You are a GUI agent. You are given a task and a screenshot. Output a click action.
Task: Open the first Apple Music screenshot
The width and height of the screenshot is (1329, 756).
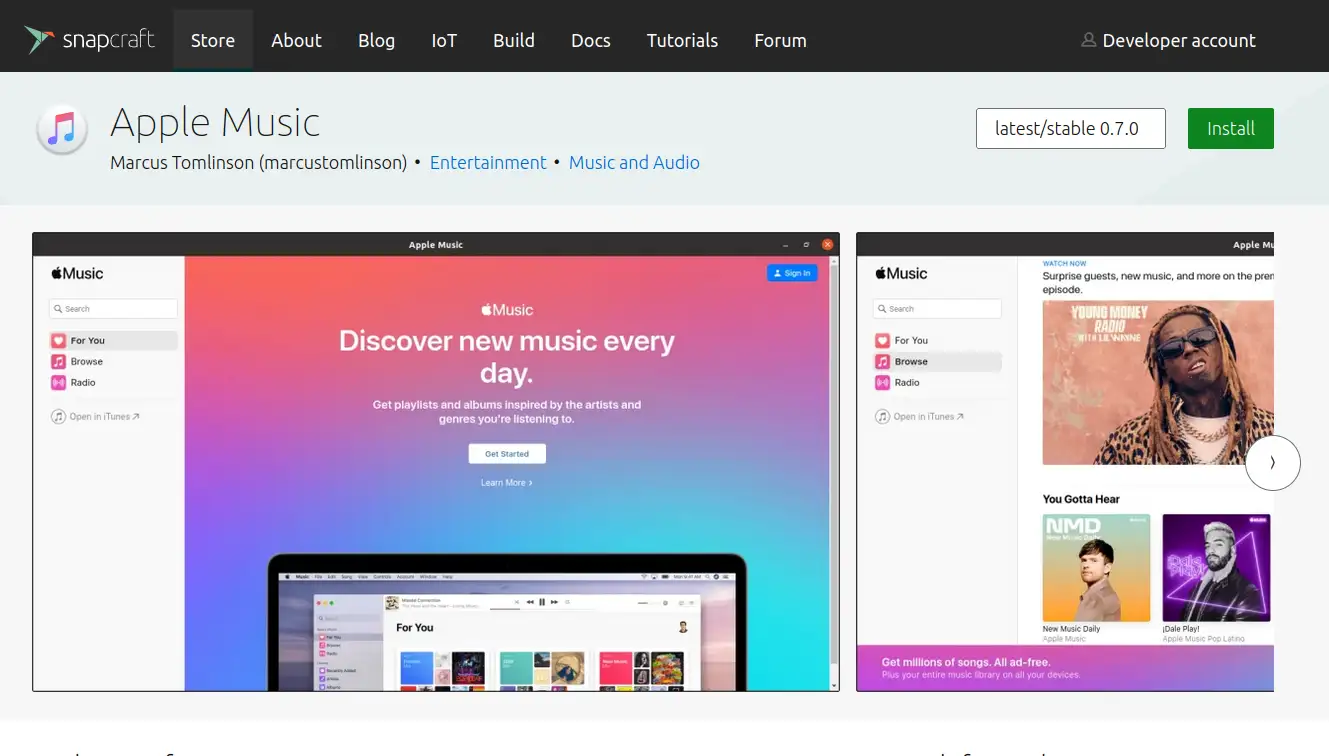[x=436, y=462]
